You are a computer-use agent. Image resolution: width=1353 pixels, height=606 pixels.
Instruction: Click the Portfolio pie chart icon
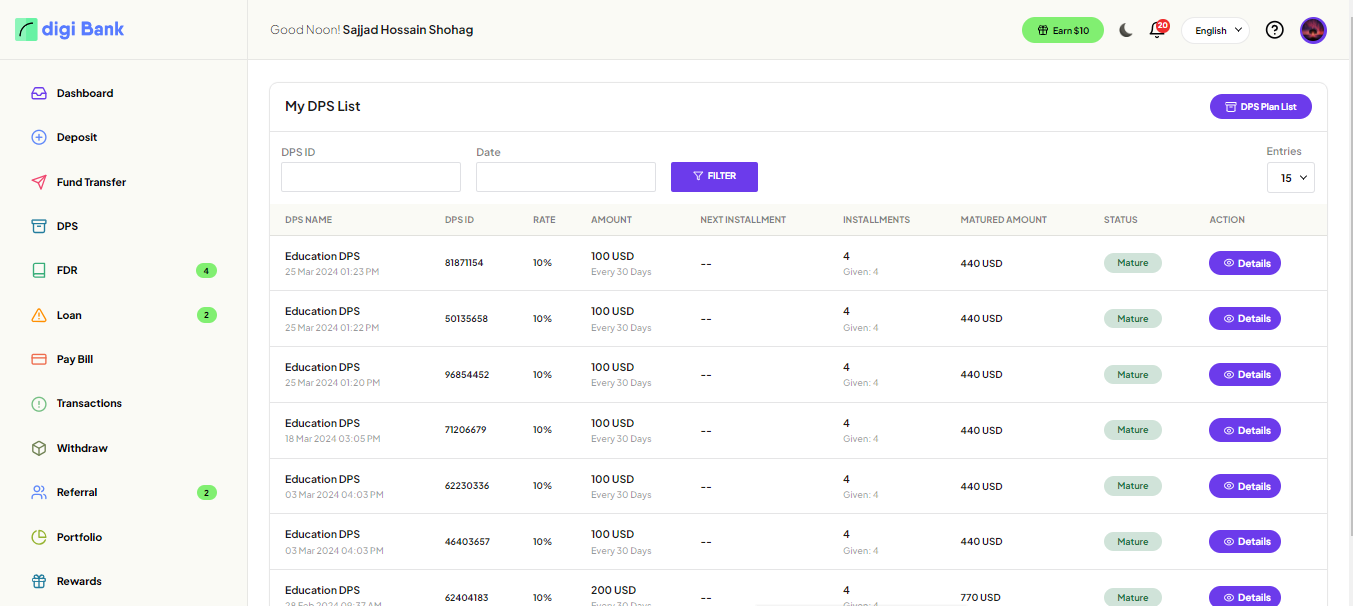[39, 537]
